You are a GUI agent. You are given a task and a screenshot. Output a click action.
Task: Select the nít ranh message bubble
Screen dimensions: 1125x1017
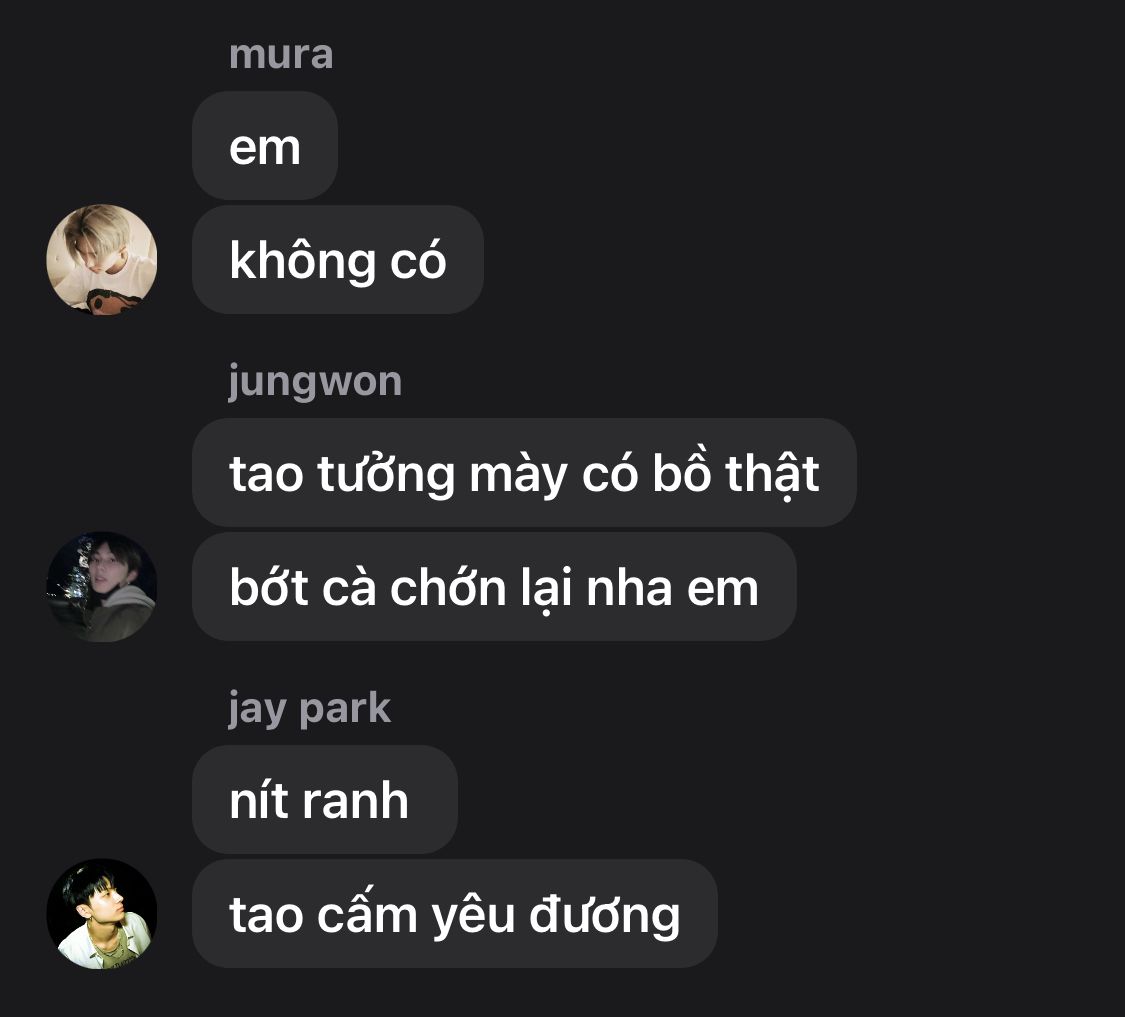point(325,800)
